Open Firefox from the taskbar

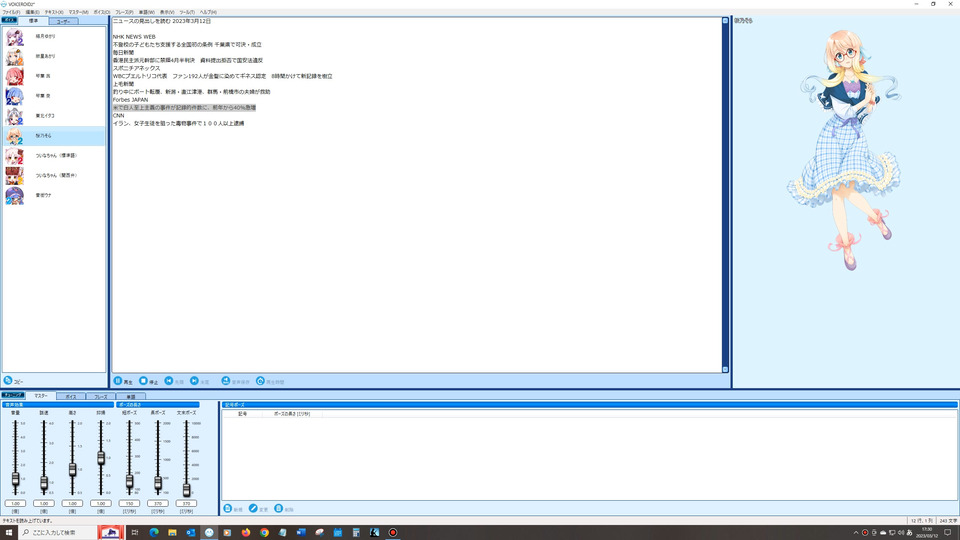pos(246,532)
